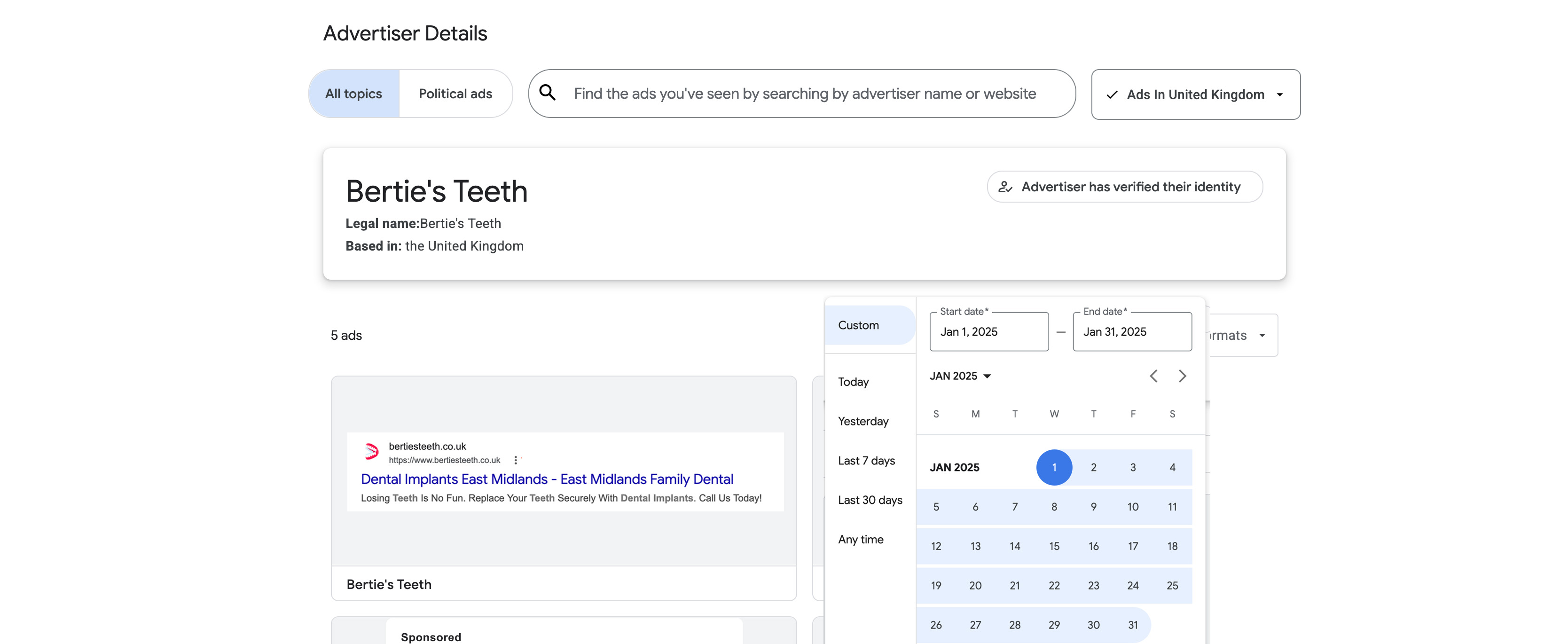Screen dimensions: 1568x644
Task: Open three-dot menu on bertiesteeth.co.uk ad
Action: coord(516,460)
